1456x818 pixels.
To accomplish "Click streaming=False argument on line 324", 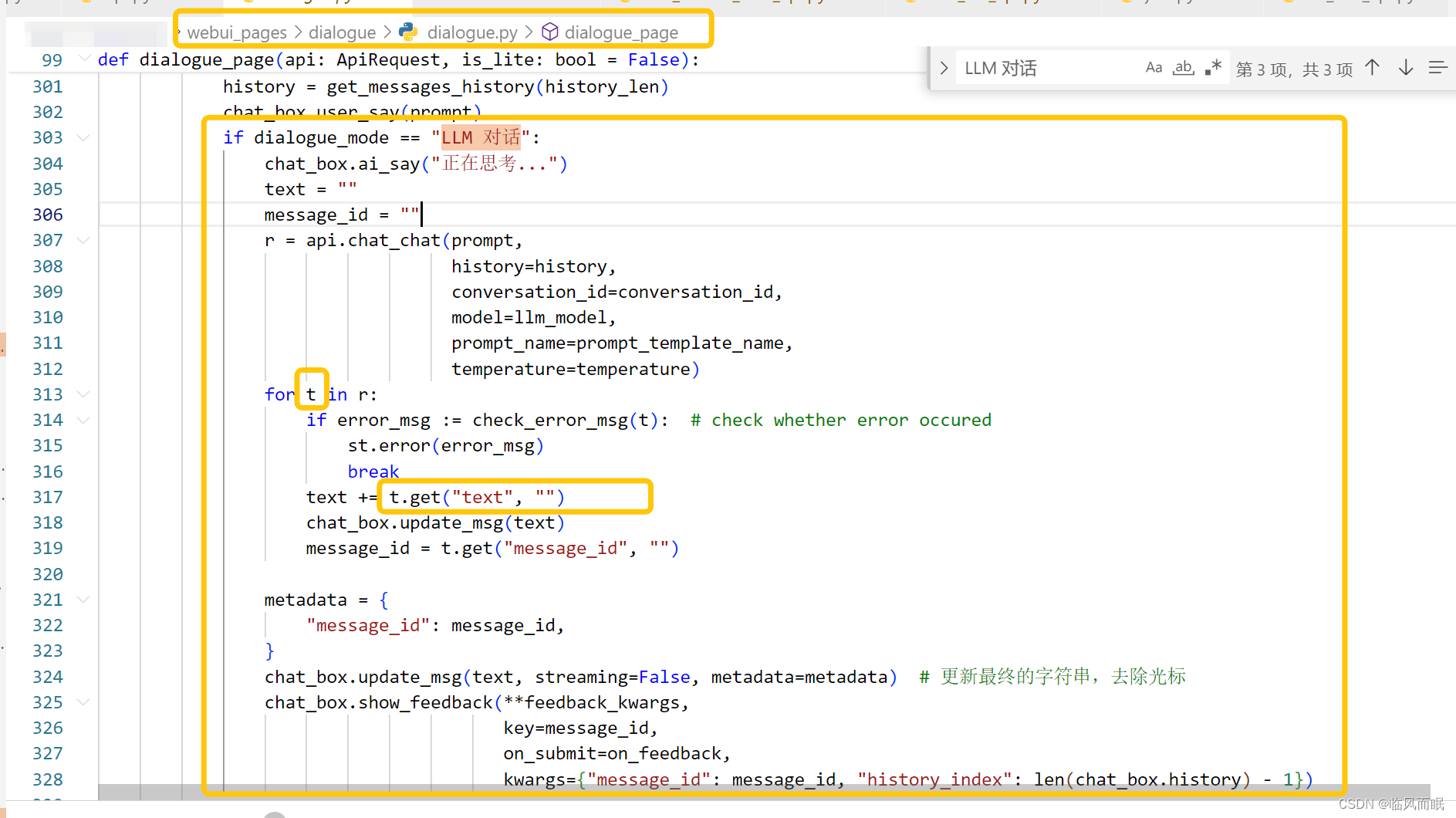I will click(613, 677).
